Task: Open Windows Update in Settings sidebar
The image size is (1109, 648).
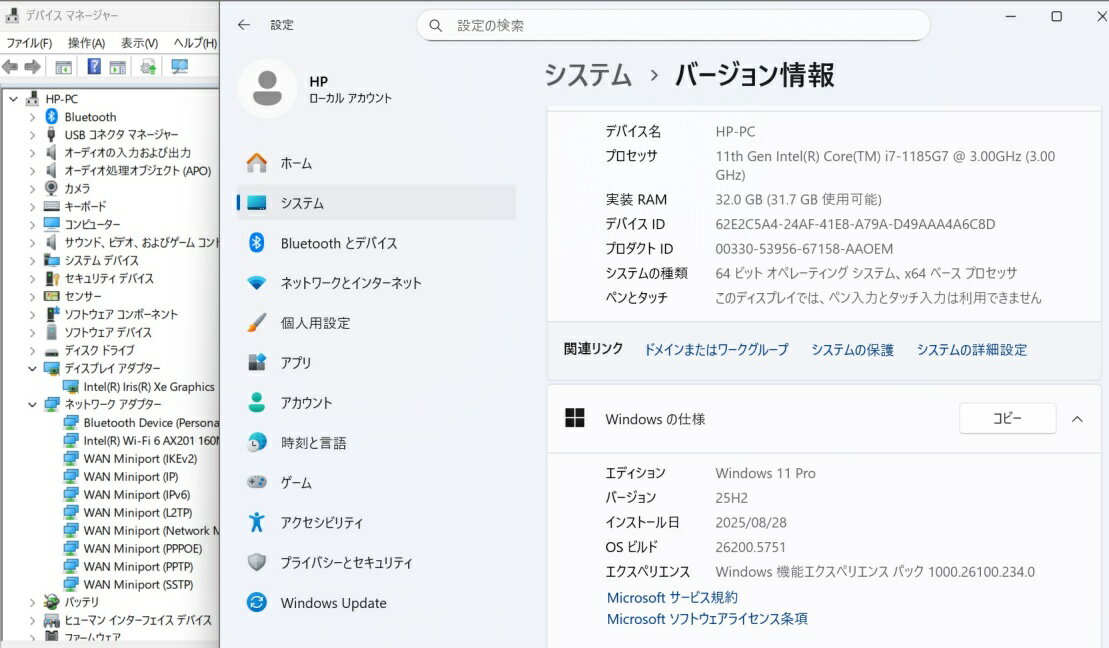Action: (333, 603)
